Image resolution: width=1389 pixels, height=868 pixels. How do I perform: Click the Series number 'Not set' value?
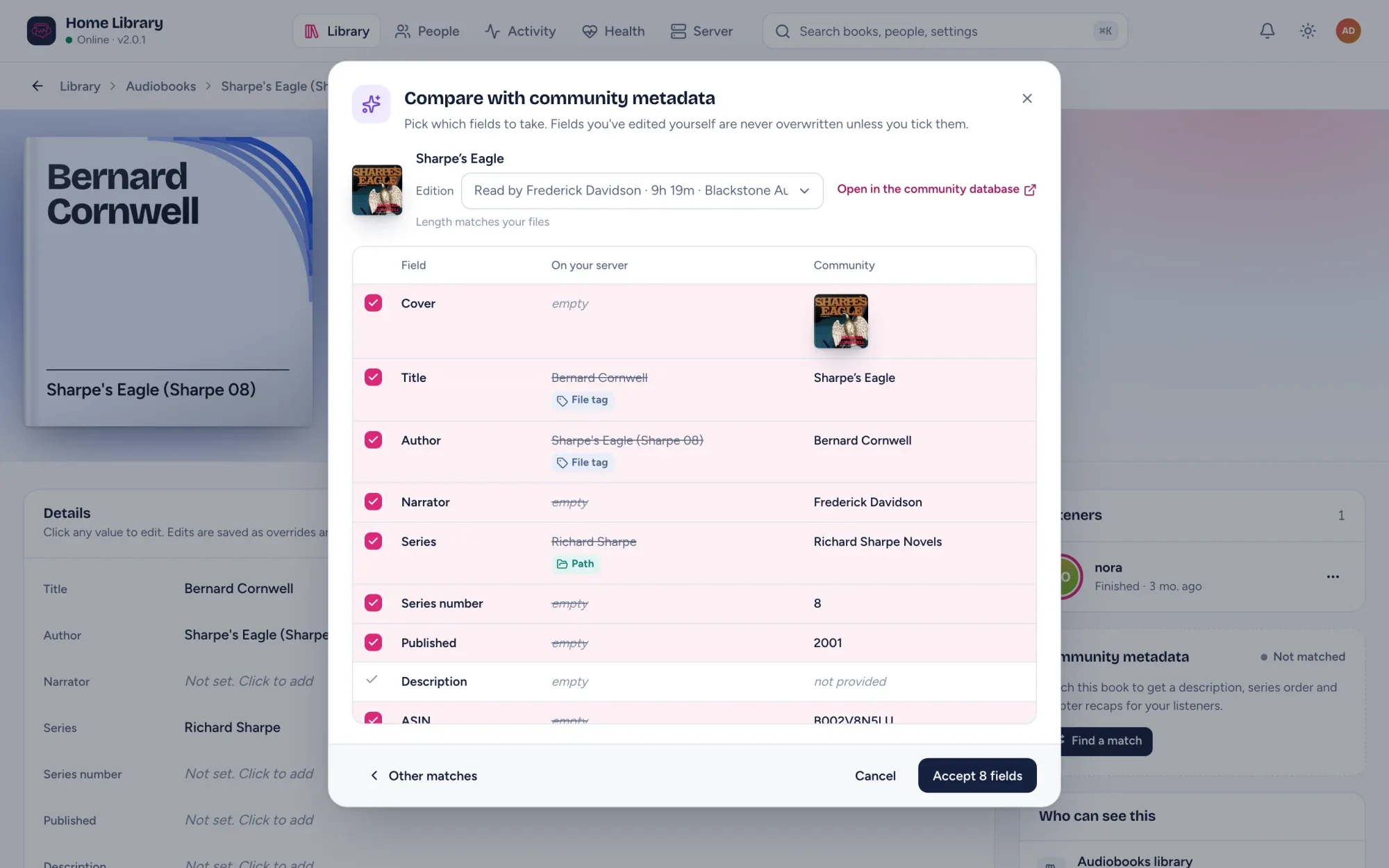pyautogui.click(x=249, y=774)
